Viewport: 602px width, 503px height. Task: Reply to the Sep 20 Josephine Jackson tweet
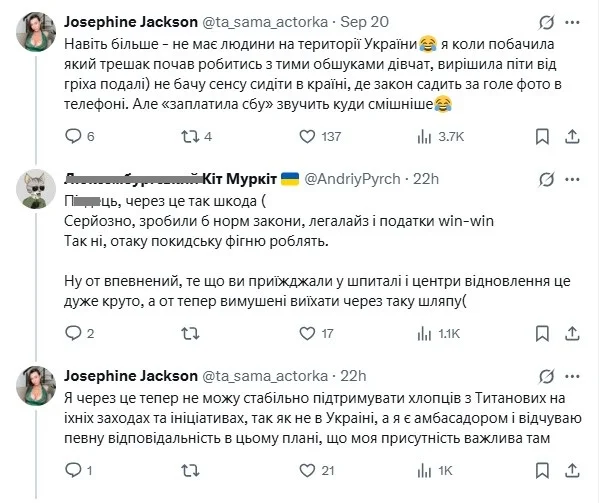70,136
